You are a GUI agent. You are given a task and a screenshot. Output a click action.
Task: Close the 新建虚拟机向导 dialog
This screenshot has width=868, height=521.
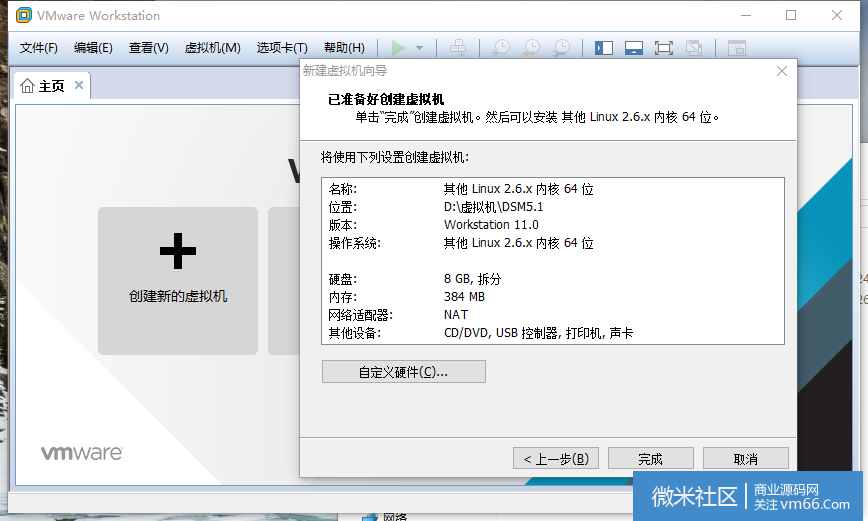[x=782, y=71]
